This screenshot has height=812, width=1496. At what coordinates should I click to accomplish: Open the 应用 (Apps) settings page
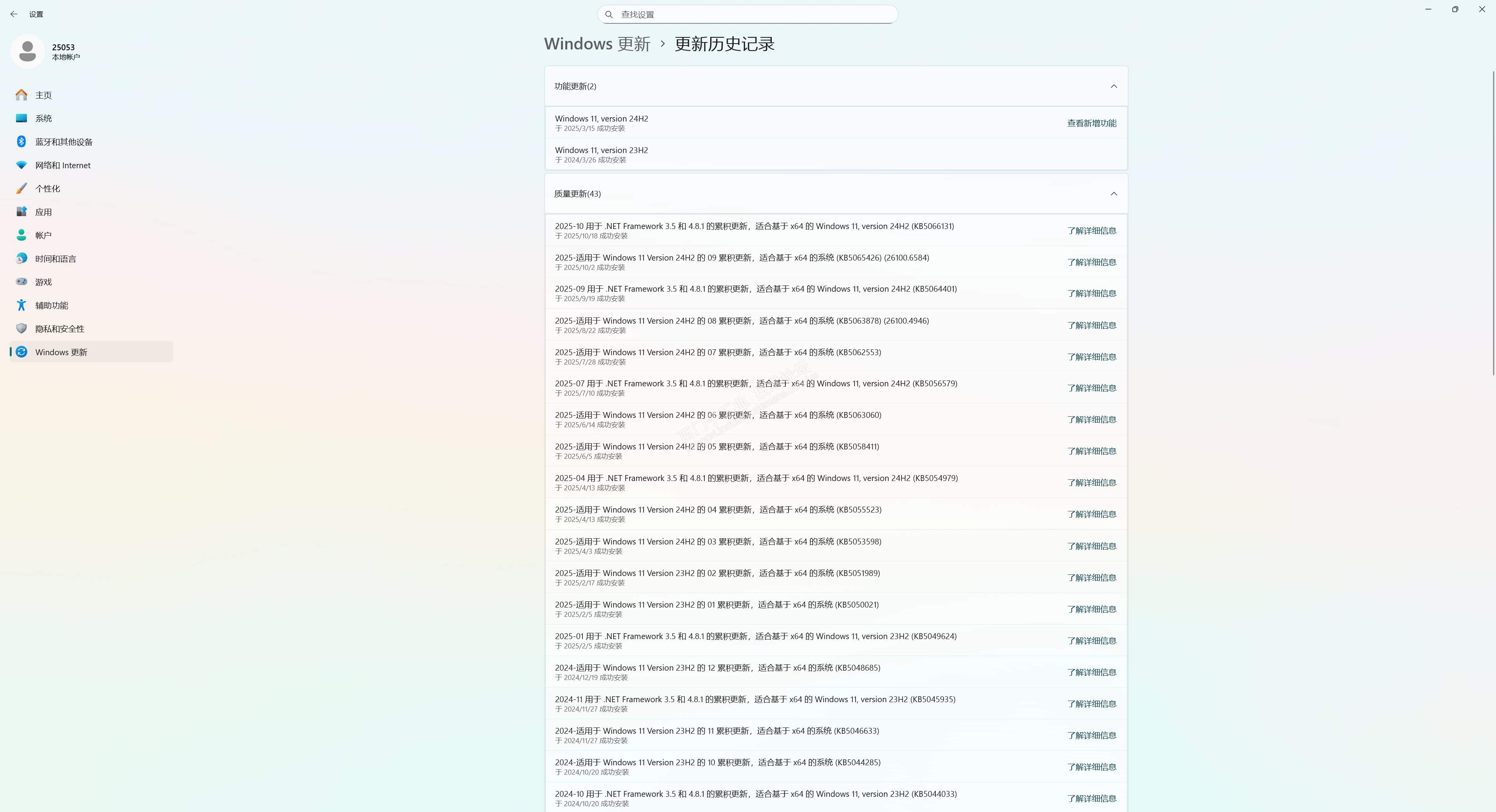44,212
